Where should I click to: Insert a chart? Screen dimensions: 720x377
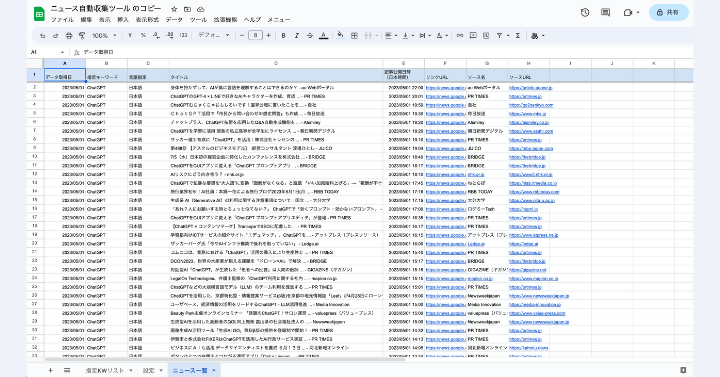coord(486,35)
